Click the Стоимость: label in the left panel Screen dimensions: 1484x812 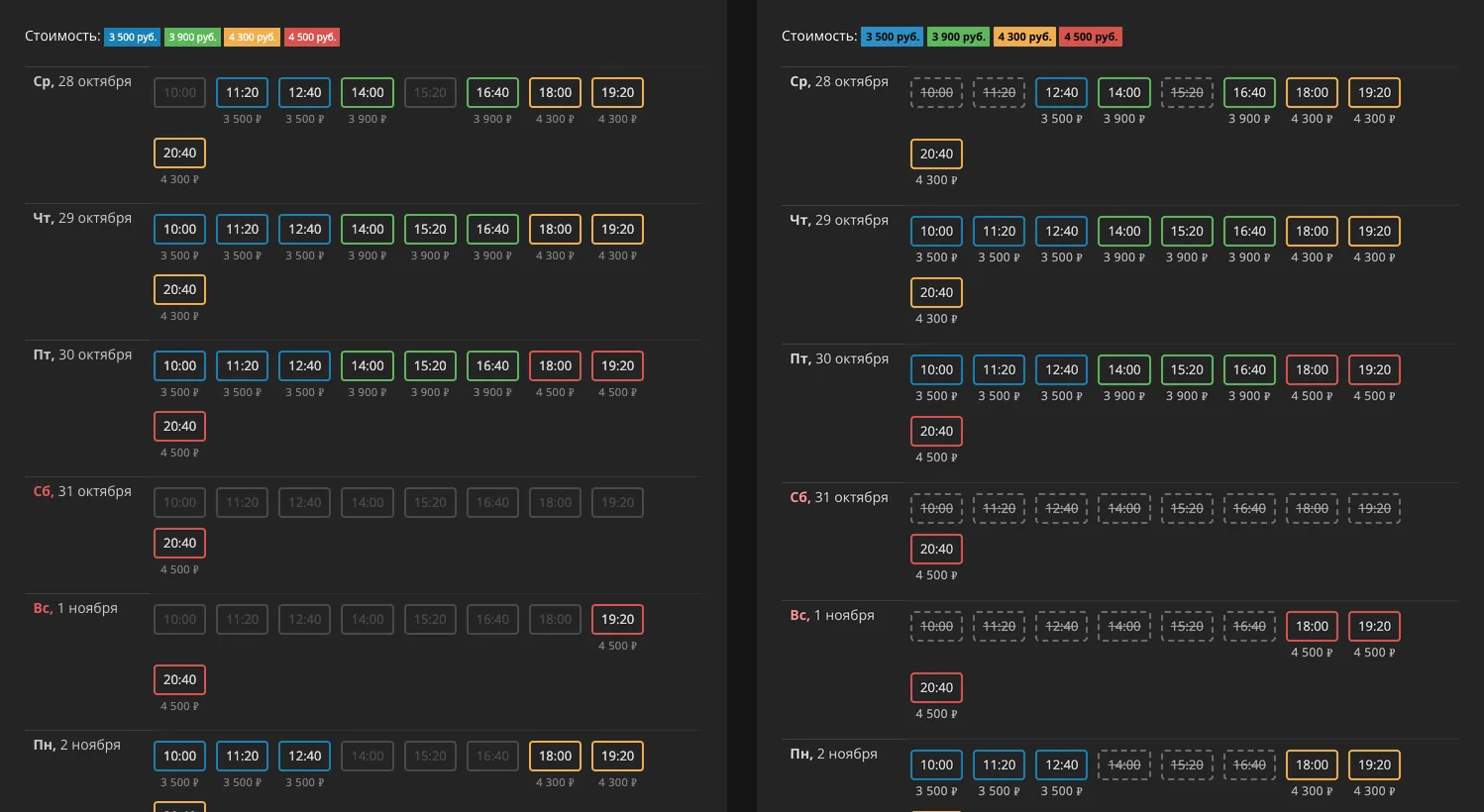[x=62, y=36]
